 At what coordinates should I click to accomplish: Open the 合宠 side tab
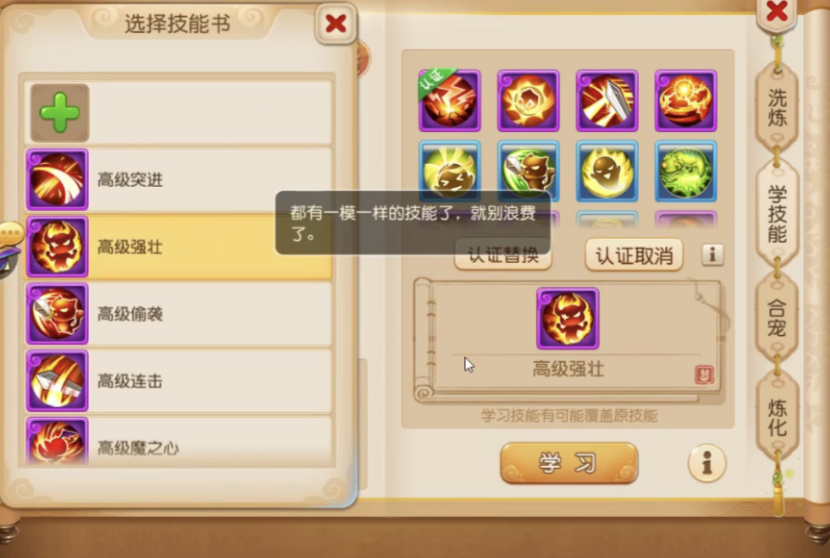click(x=777, y=317)
